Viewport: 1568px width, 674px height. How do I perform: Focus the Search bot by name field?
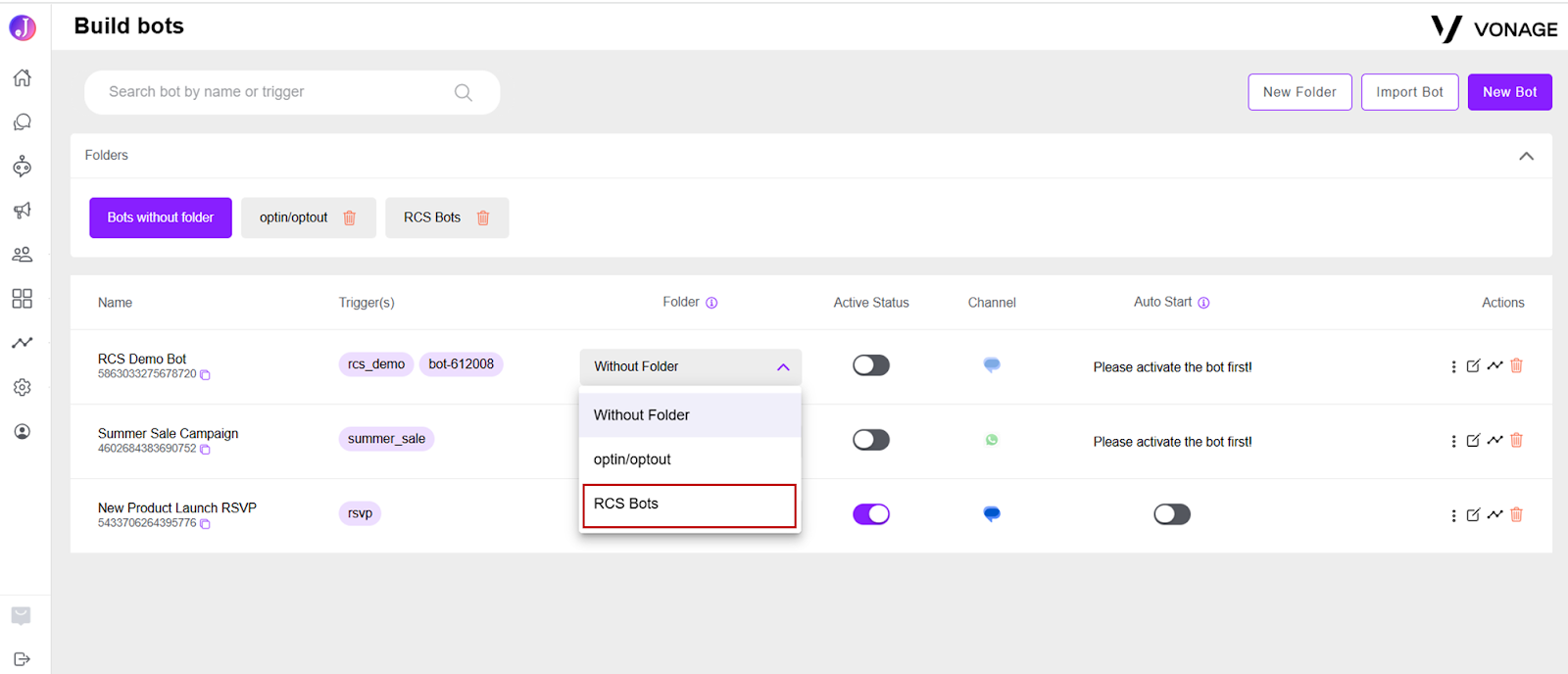(292, 92)
